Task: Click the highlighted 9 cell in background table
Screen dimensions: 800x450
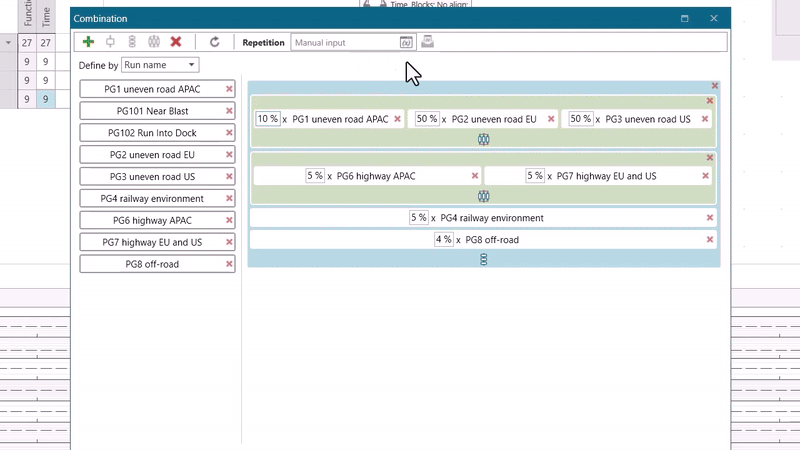Action: pos(46,99)
